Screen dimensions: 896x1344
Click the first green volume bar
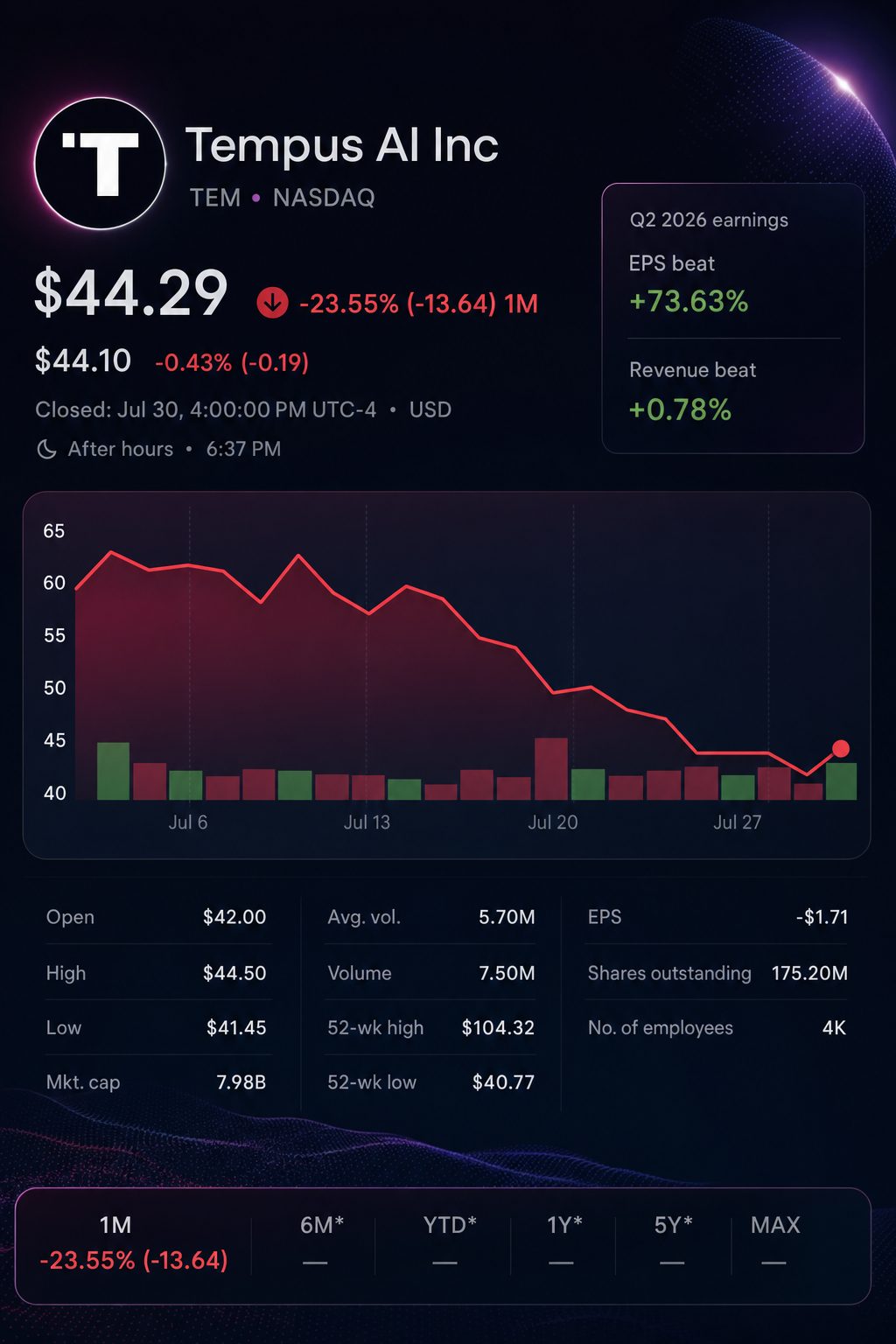tap(113, 771)
